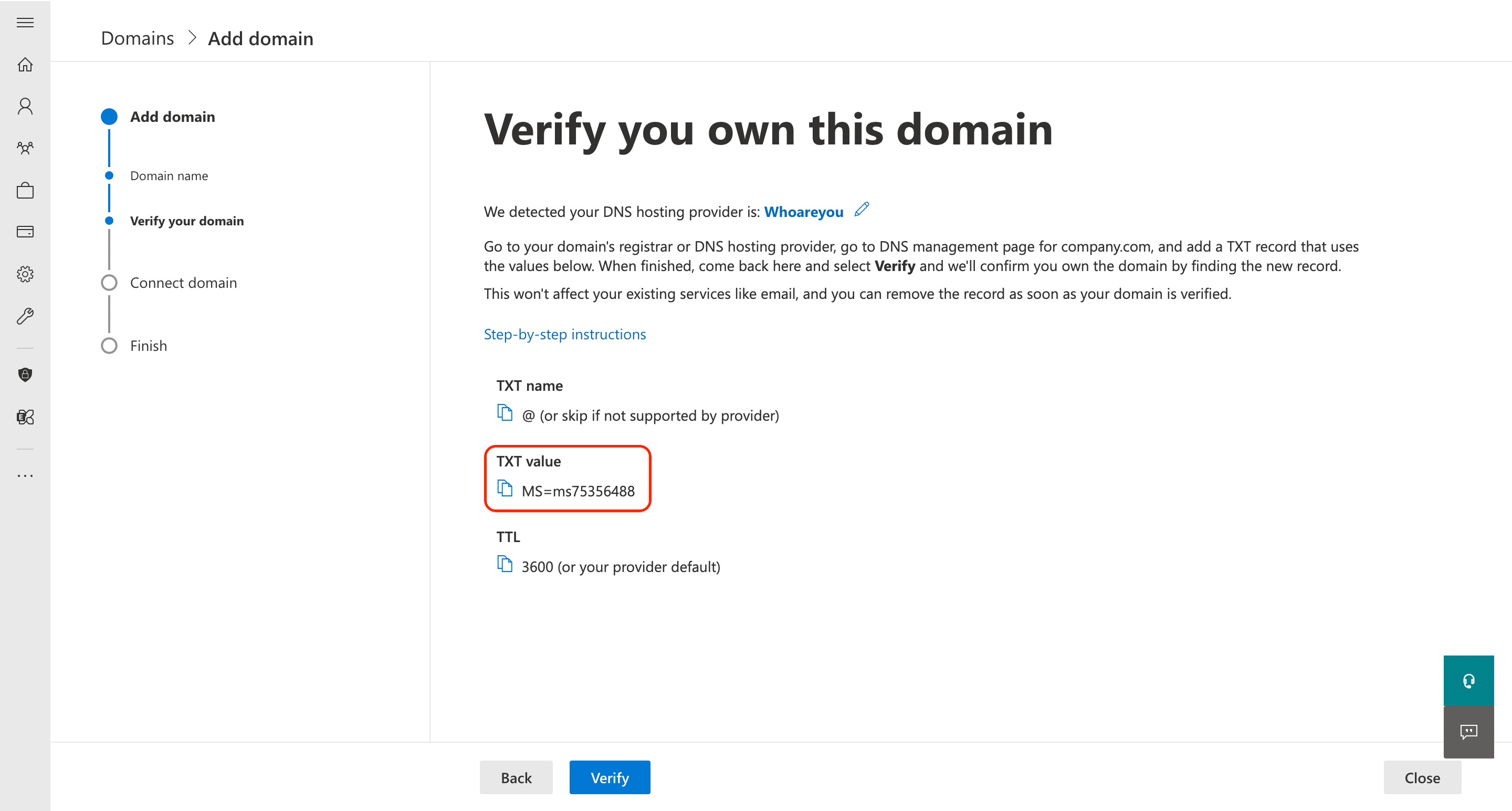Image resolution: width=1512 pixels, height=811 pixels.
Task: Open Settings gear in sidebar
Action: pyautogui.click(x=25, y=274)
